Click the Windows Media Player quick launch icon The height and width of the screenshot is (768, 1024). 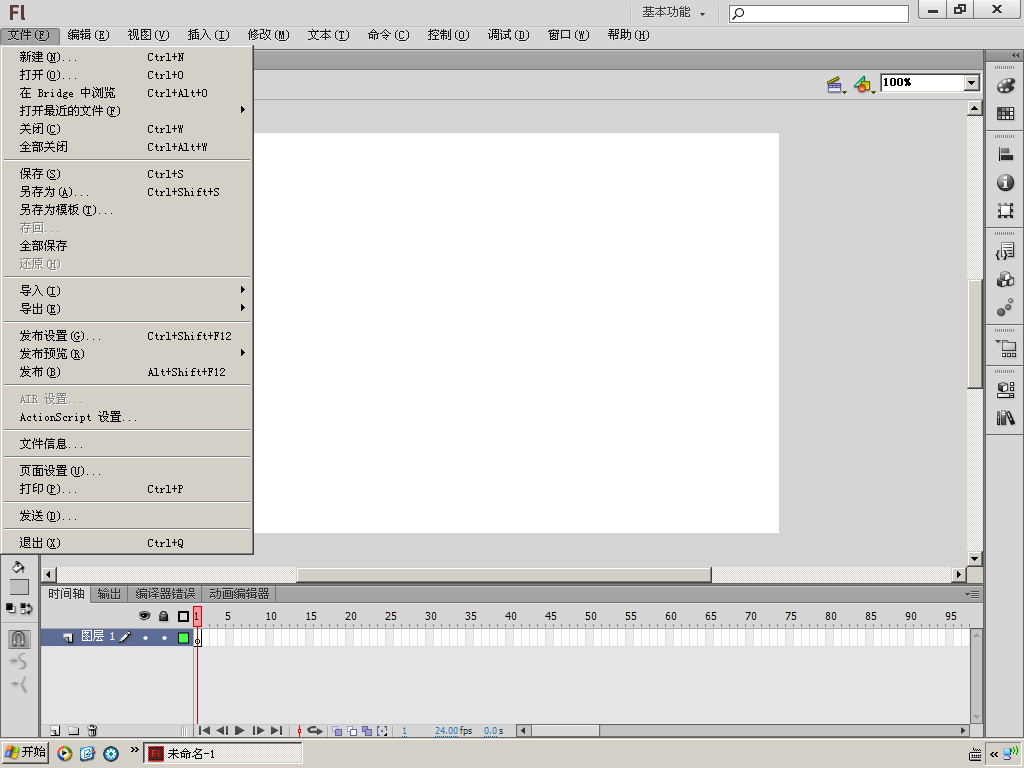pyautogui.click(x=64, y=754)
